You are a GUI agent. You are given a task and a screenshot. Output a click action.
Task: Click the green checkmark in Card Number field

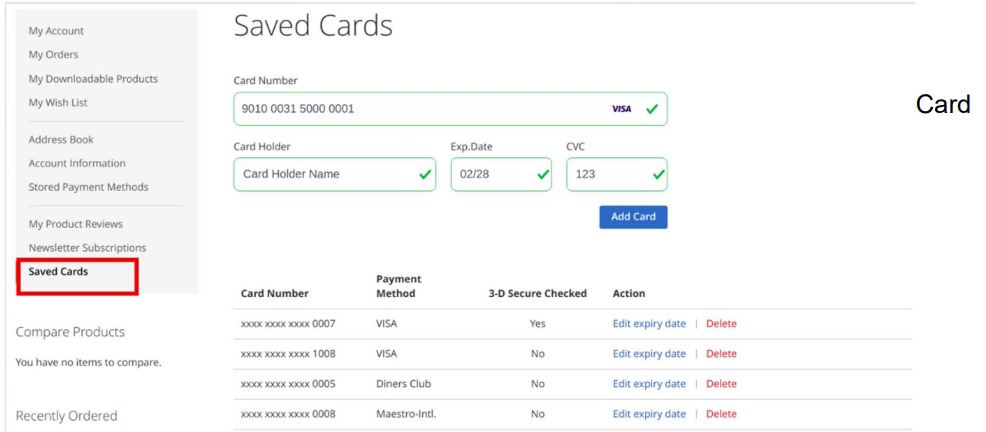(x=652, y=109)
